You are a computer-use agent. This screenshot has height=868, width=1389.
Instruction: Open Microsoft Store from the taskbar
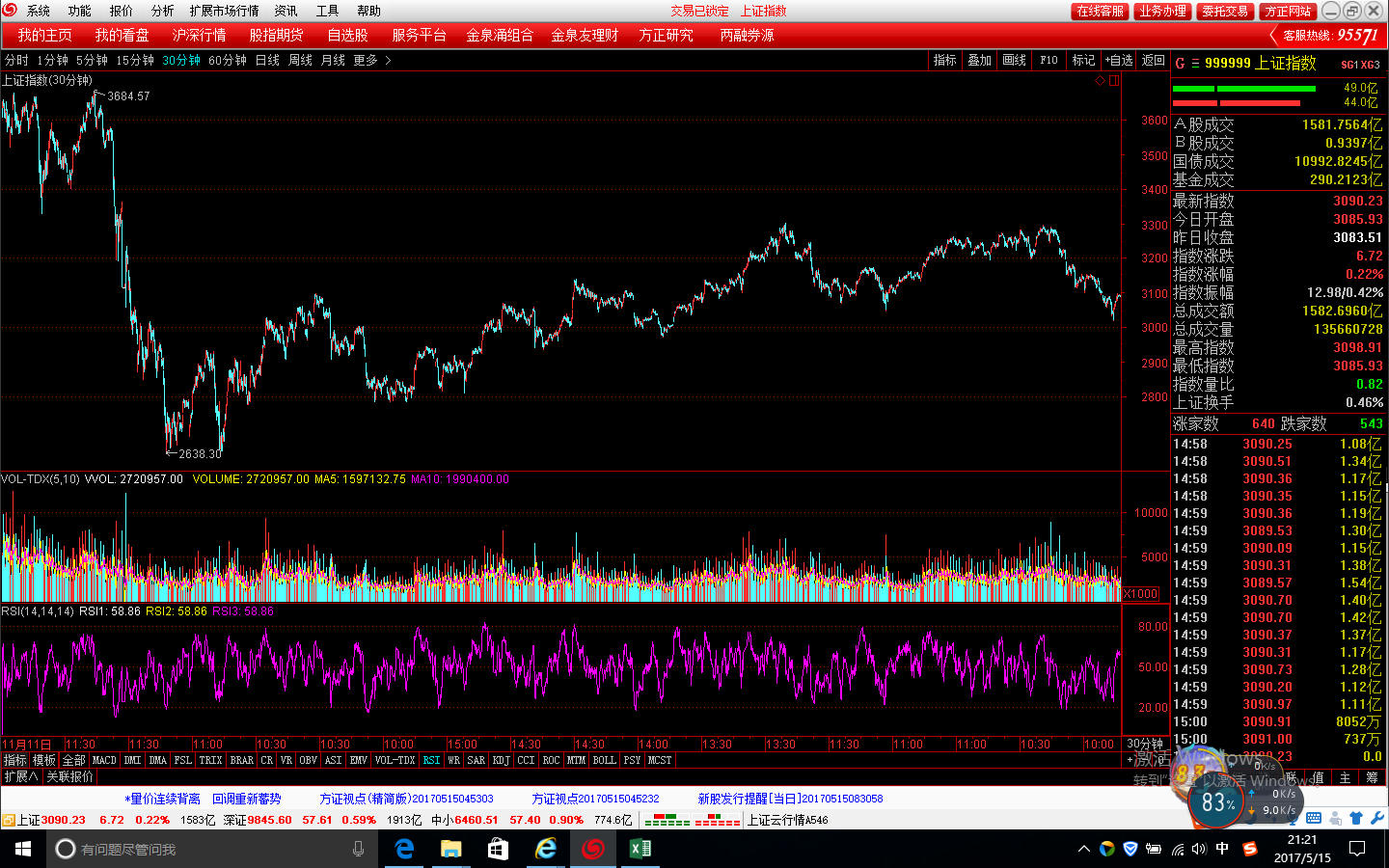point(498,849)
